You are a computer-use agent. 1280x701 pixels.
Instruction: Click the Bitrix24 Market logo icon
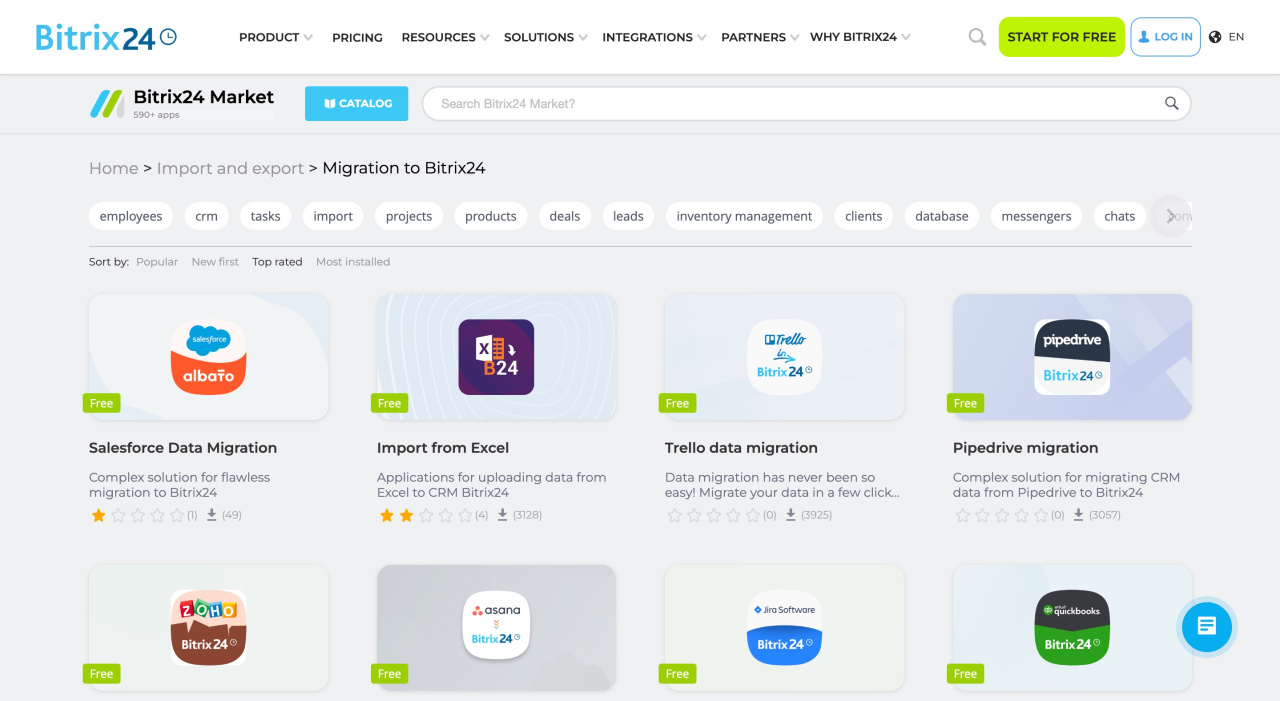point(107,103)
